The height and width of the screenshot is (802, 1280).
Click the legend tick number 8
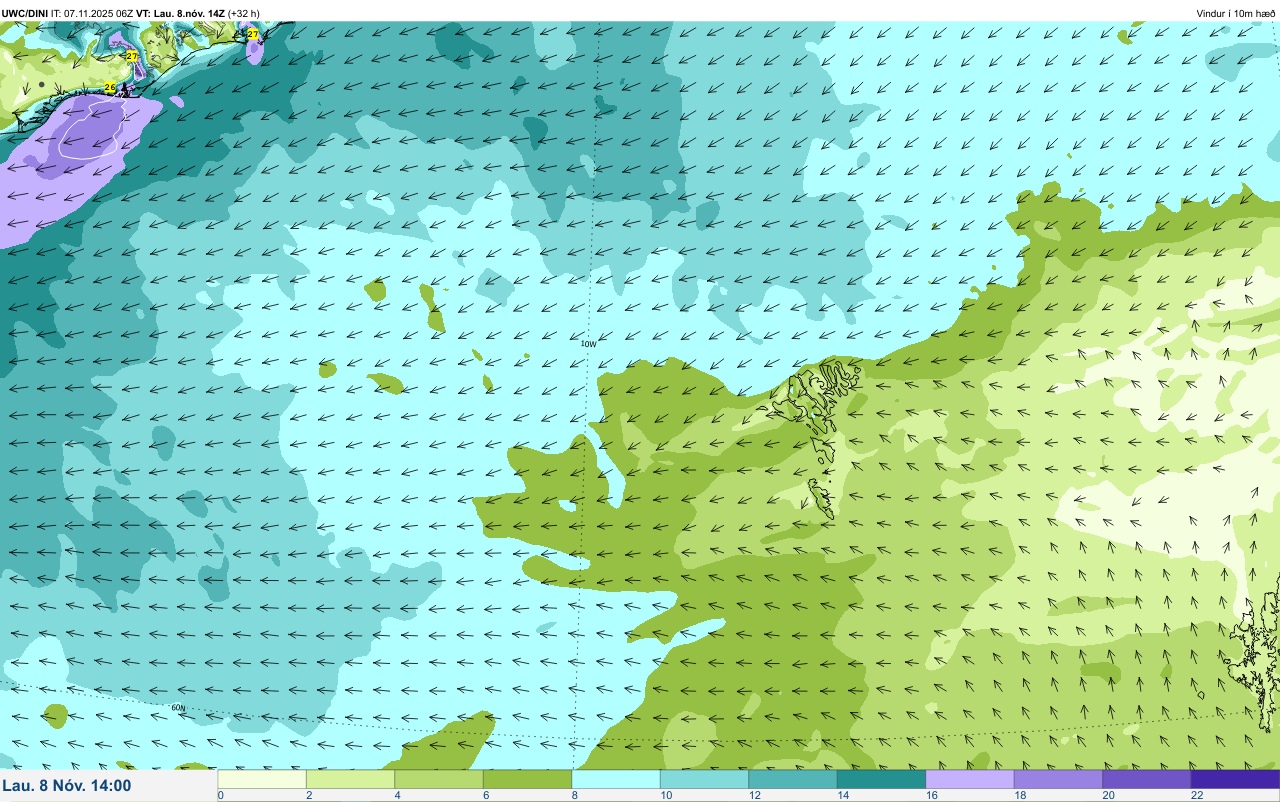click(573, 795)
